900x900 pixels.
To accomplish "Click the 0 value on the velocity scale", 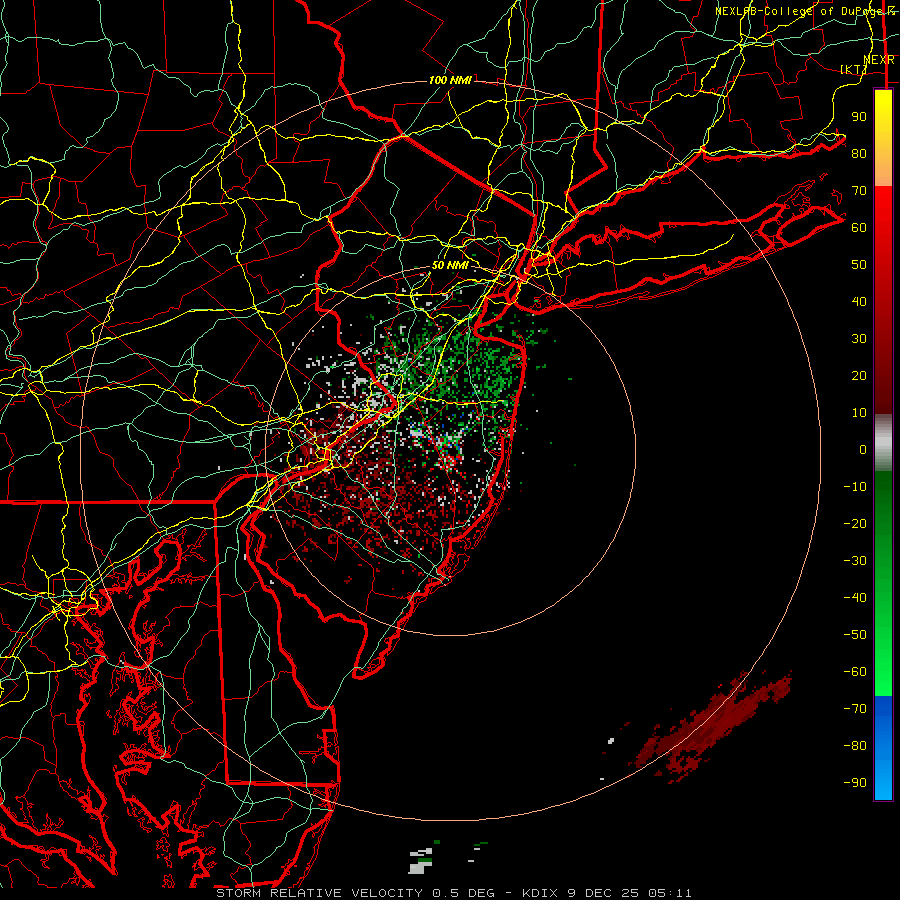I will click(x=863, y=449).
